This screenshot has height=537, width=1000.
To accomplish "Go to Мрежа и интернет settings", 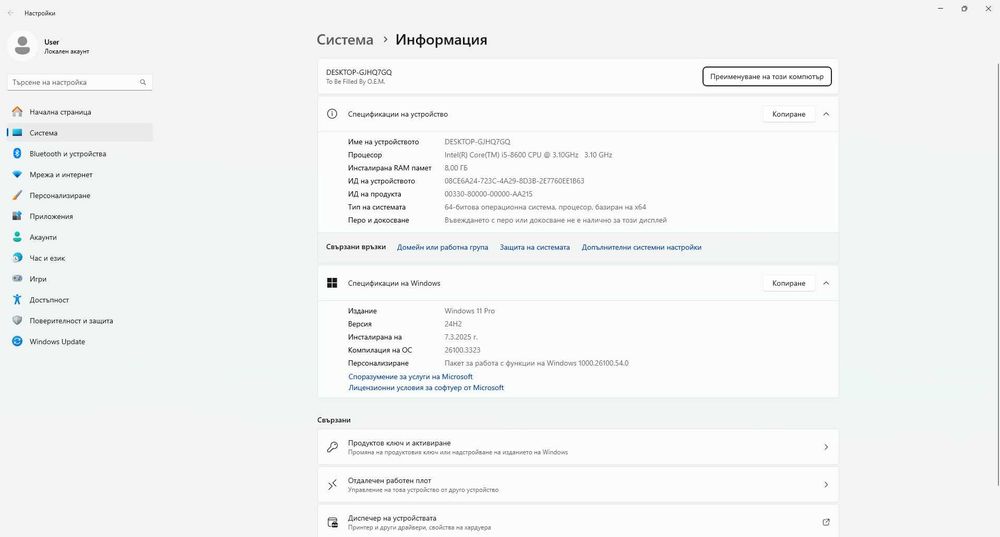I will click(x=80, y=174).
